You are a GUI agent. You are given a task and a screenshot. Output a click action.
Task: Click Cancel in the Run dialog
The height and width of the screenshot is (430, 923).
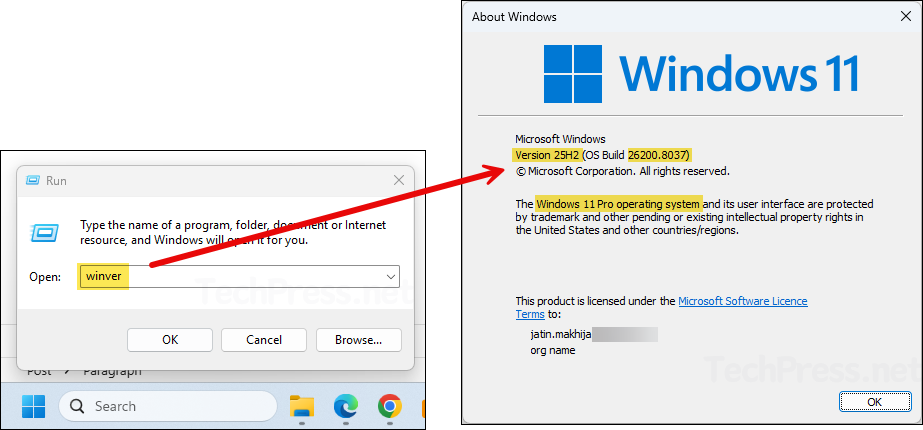[264, 340]
